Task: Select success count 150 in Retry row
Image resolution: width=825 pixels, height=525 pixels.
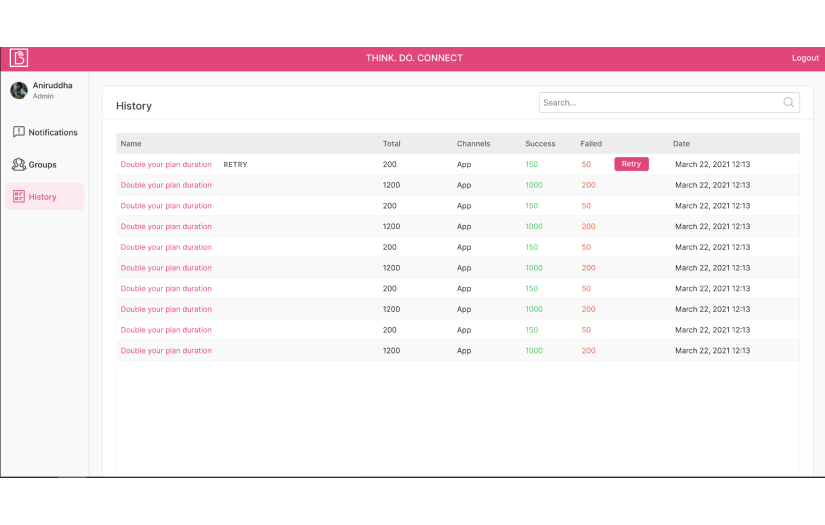Action: [x=531, y=164]
